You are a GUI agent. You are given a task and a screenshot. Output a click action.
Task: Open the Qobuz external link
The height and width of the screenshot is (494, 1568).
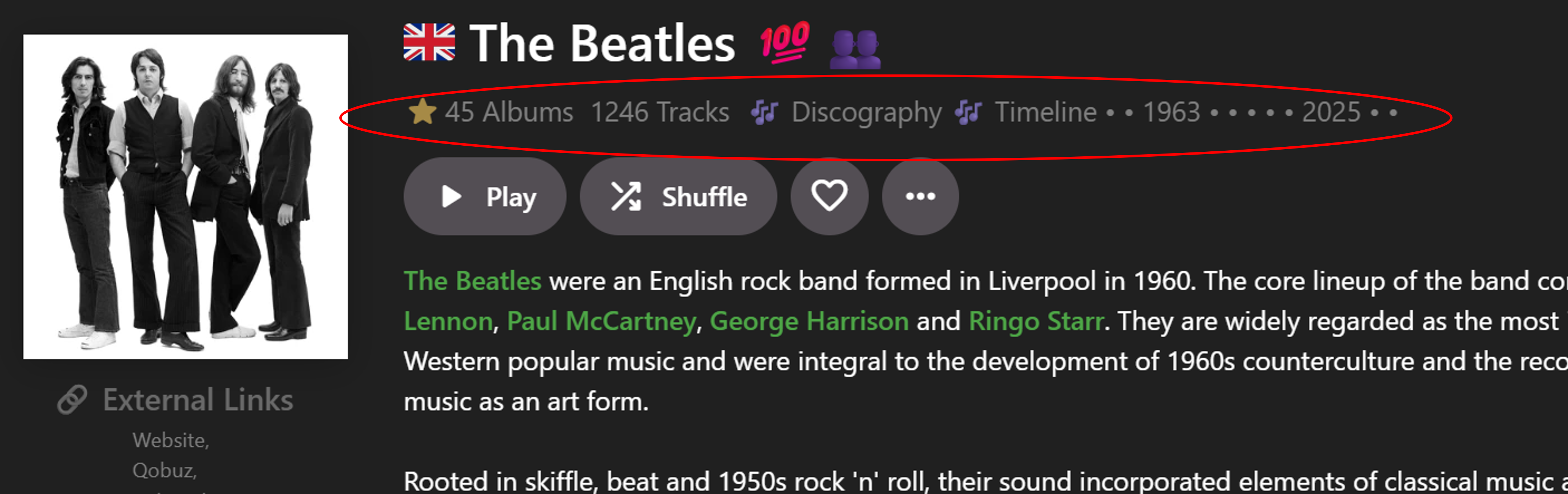(163, 470)
